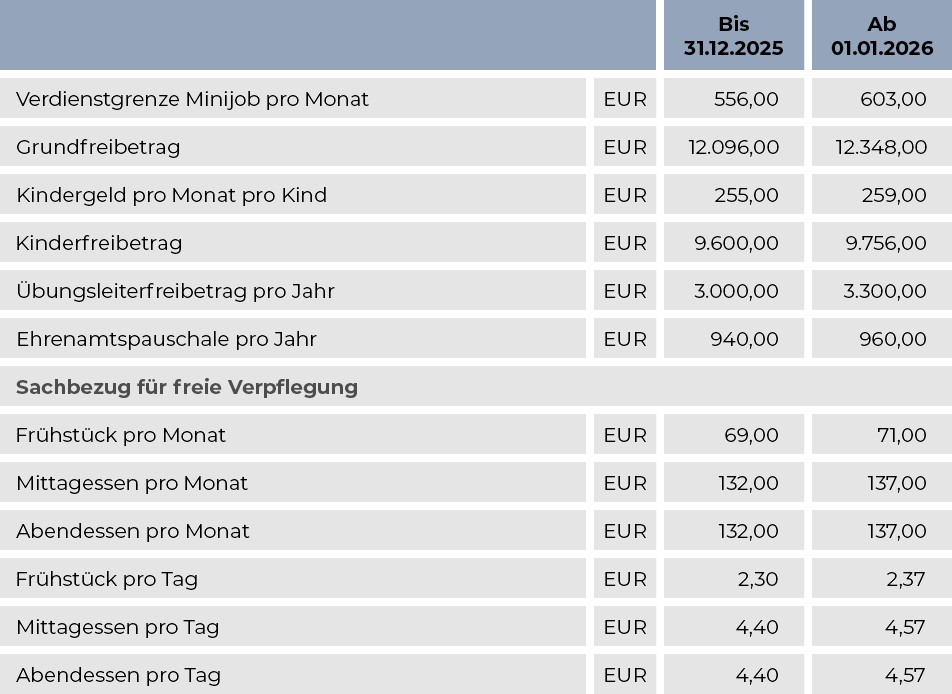Select the "Kindergeld pro Monat pro Kind" label
Viewport: 952px width, 694px height.
[171, 195]
